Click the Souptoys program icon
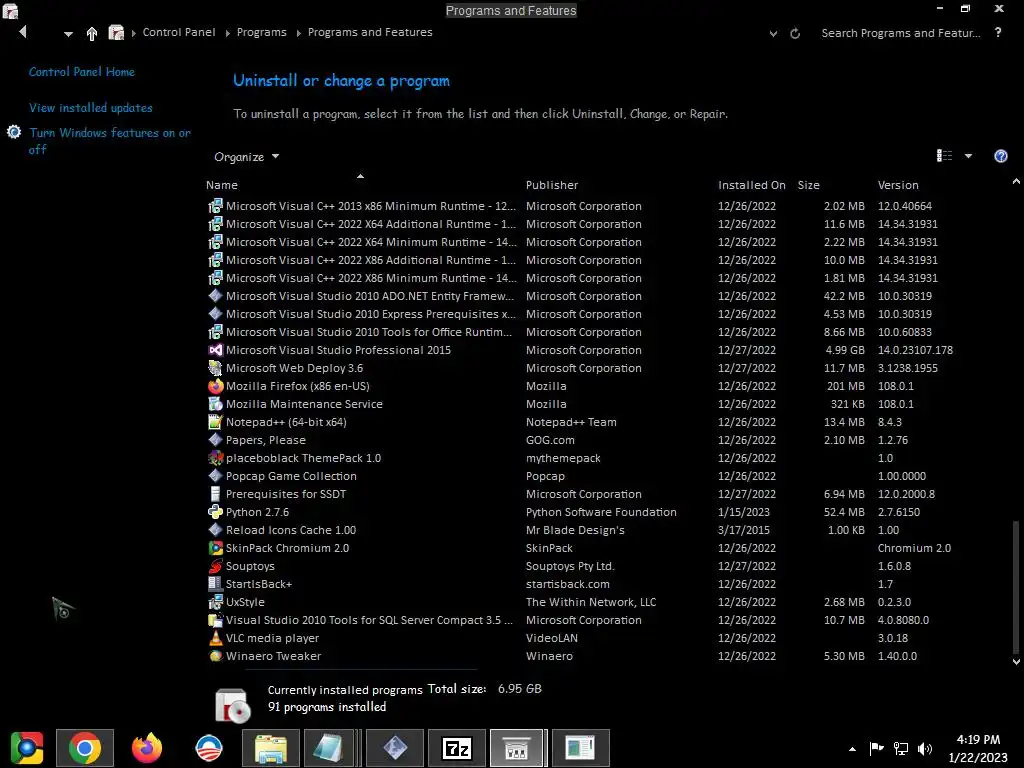Screen dimensions: 1024x768 [216, 566]
